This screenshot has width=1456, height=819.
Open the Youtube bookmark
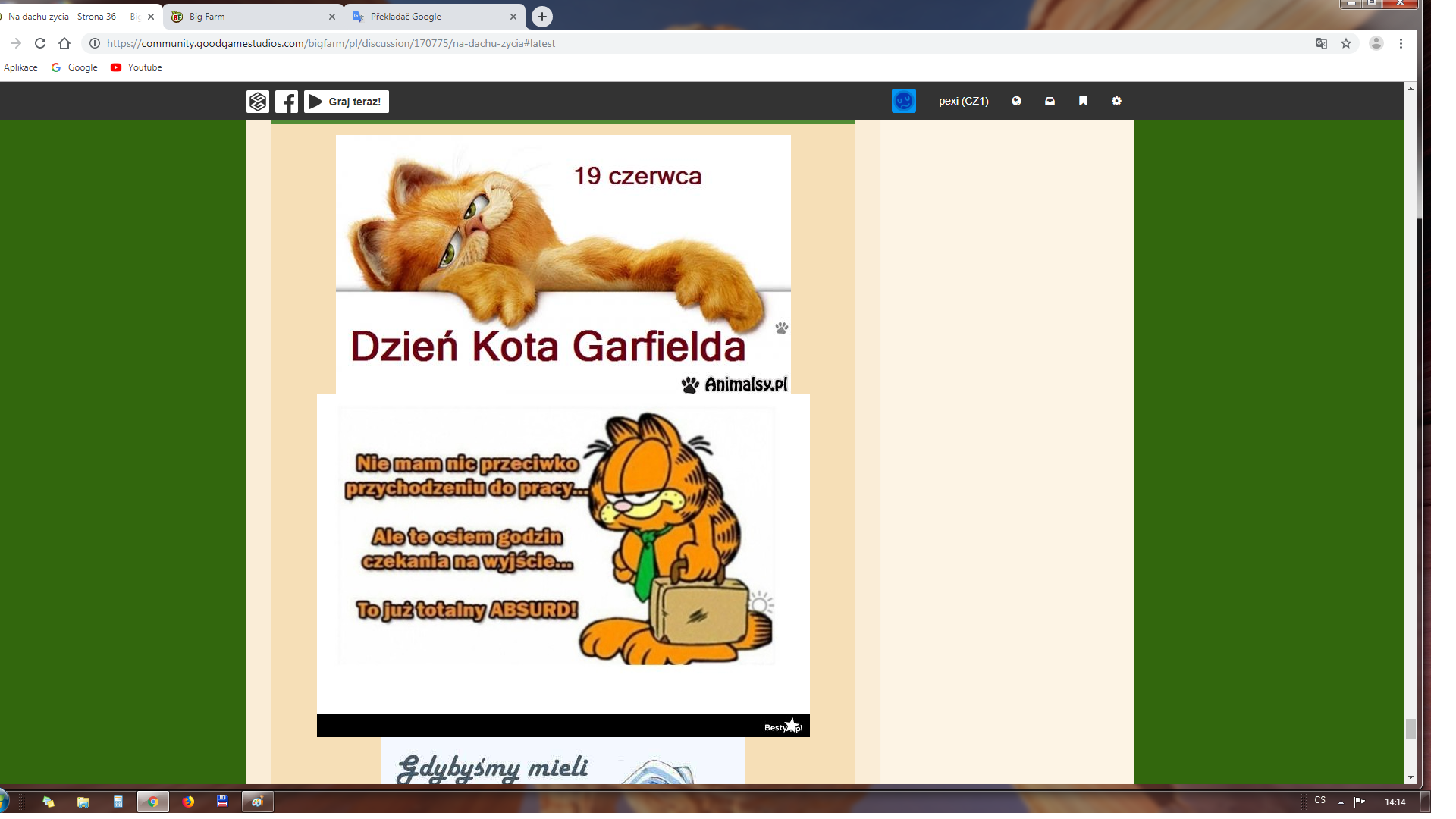tap(136, 67)
